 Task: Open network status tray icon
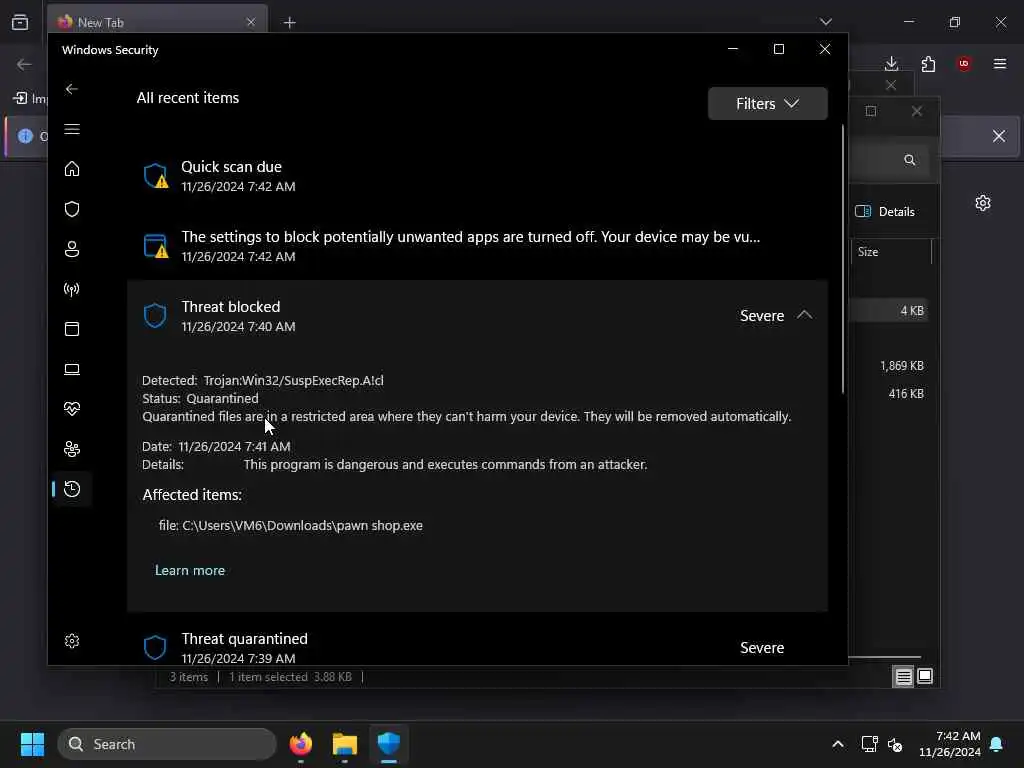[x=869, y=744]
